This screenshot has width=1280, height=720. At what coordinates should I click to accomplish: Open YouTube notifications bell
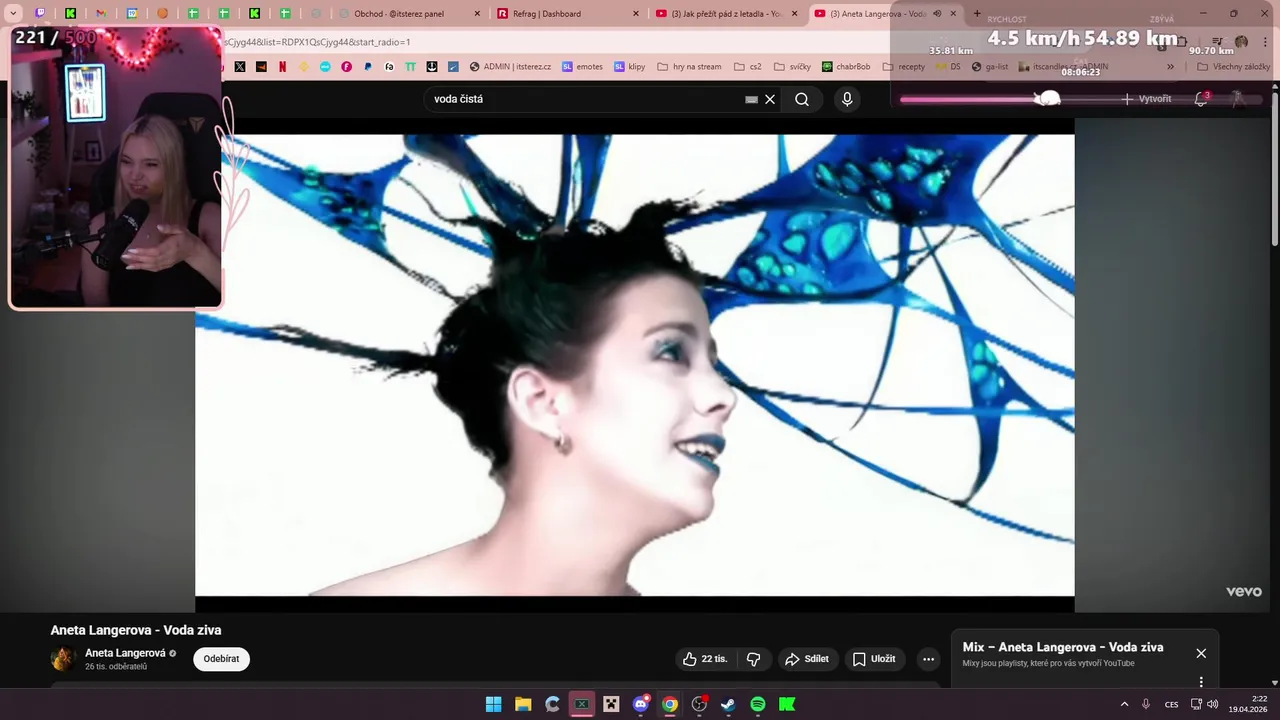click(1201, 99)
